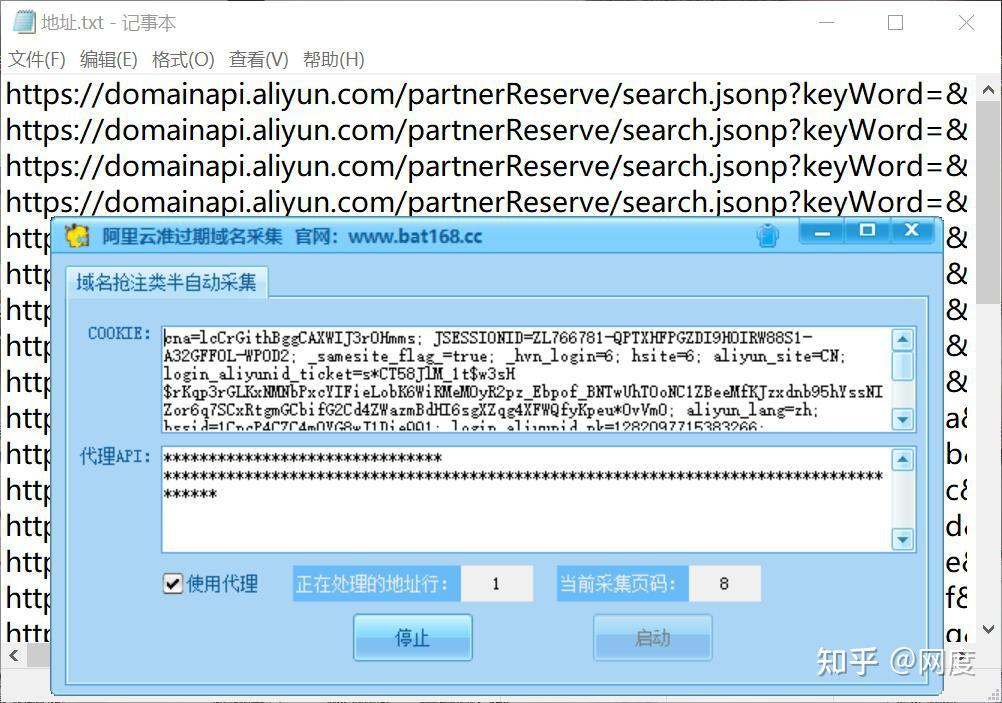Close the Notepad window
Viewport: 1002px width, 703px height.
[x=966, y=23]
